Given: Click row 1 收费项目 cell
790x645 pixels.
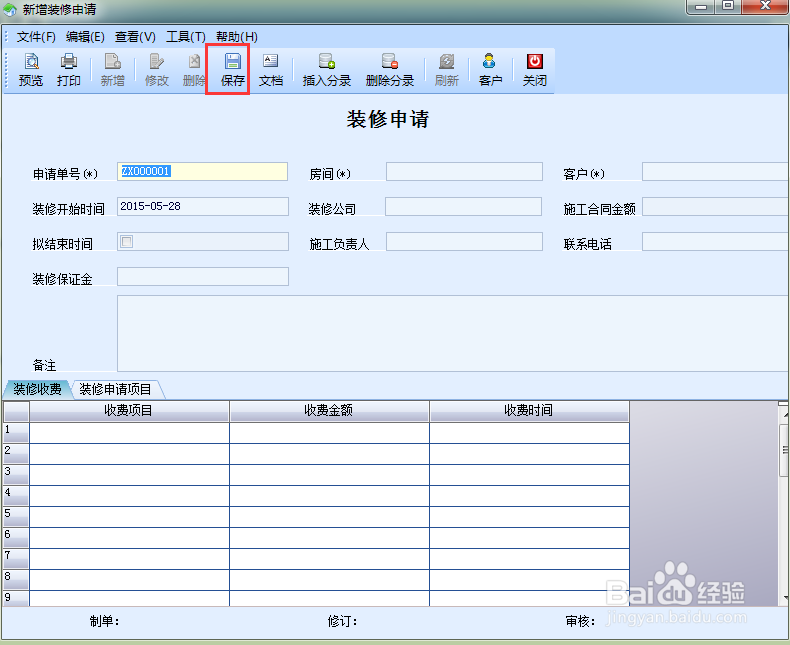Looking at the screenshot, I should 129,432.
